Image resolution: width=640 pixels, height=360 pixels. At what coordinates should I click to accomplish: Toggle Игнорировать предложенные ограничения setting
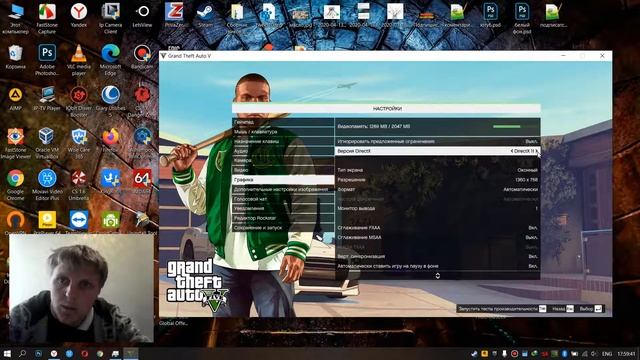coord(437,141)
